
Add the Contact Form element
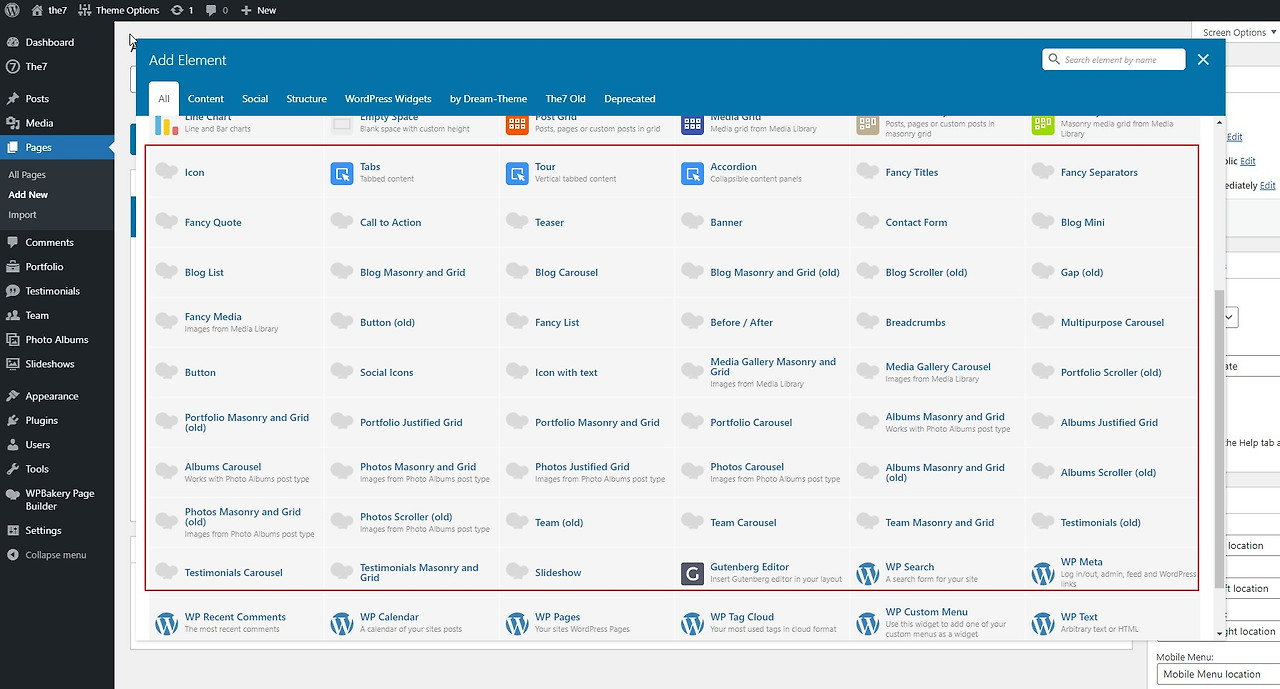(937, 223)
